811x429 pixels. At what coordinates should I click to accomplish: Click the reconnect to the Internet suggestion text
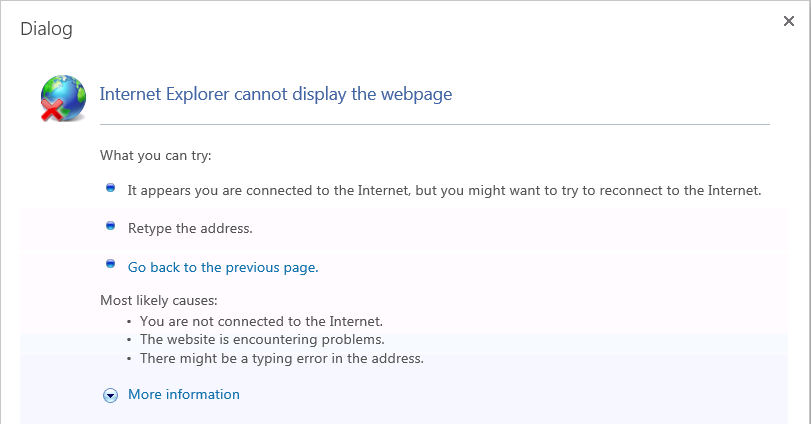coord(444,190)
